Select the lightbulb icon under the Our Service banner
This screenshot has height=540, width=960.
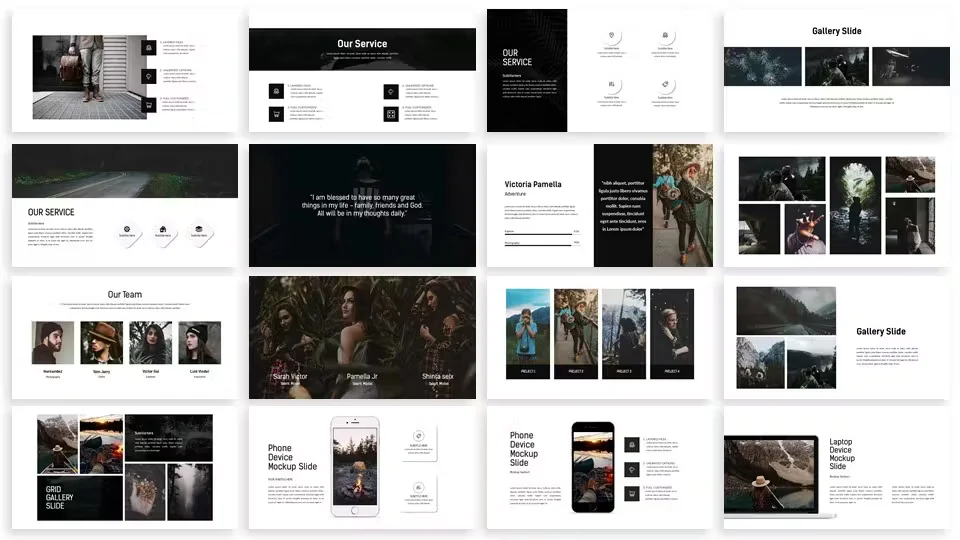(391, 92)
